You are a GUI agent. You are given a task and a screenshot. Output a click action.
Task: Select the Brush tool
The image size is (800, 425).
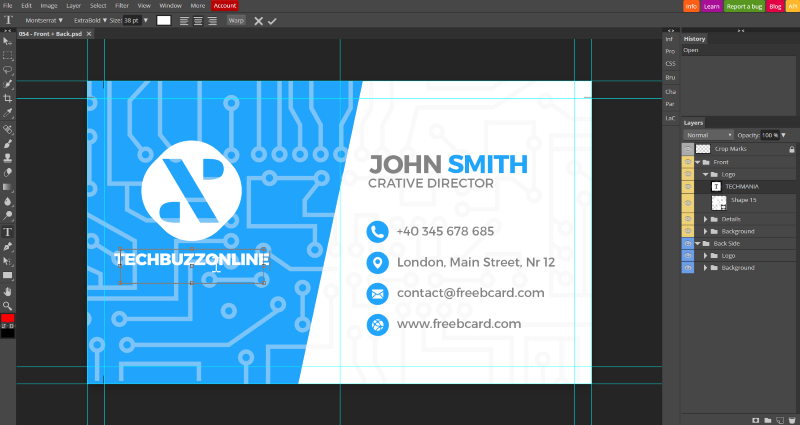pyautogui.click(x=8, y=144)
